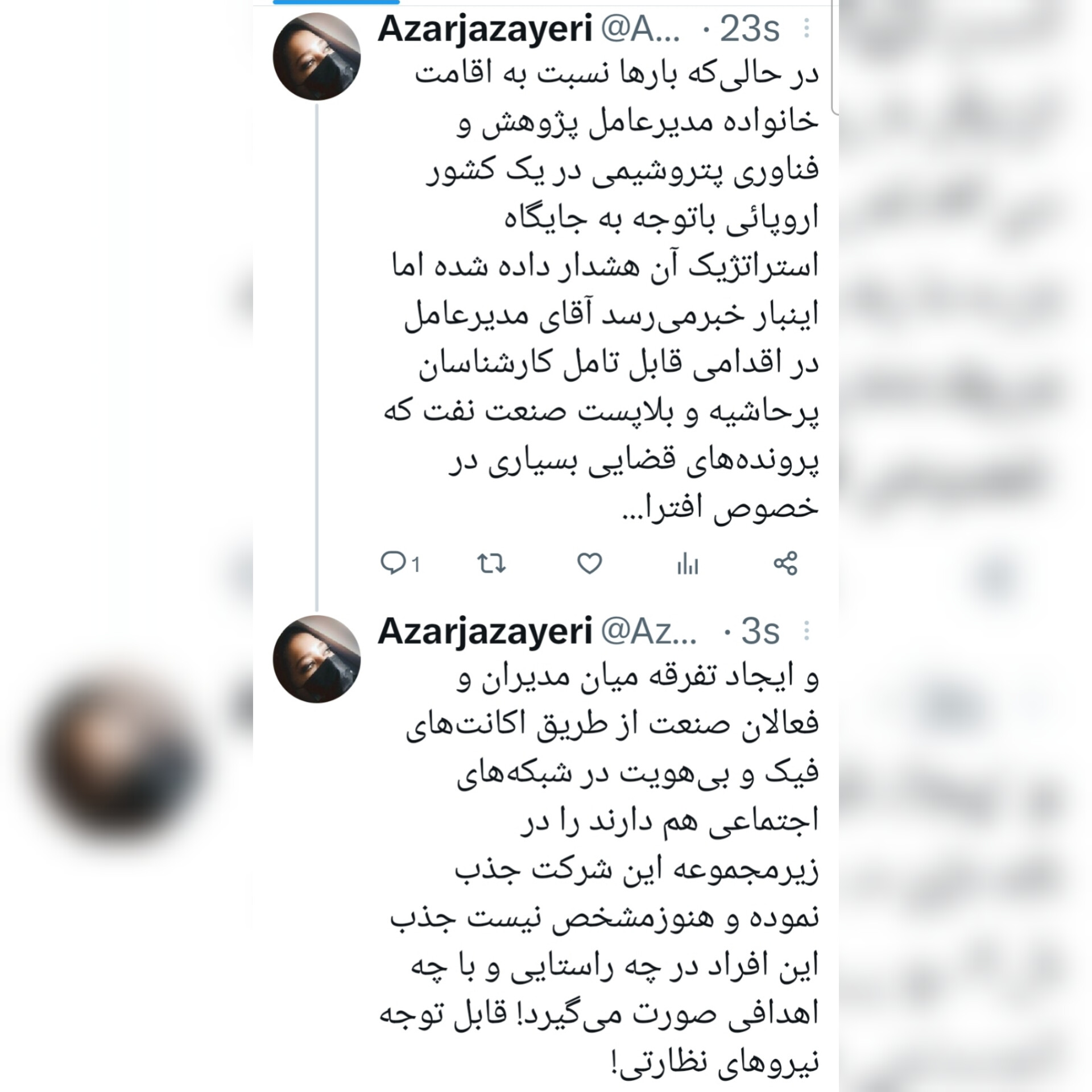Open Azarjazayeri profile from first tweet name
Viewport: 1092px width, 1092px height.
click(x=485, y=30)
